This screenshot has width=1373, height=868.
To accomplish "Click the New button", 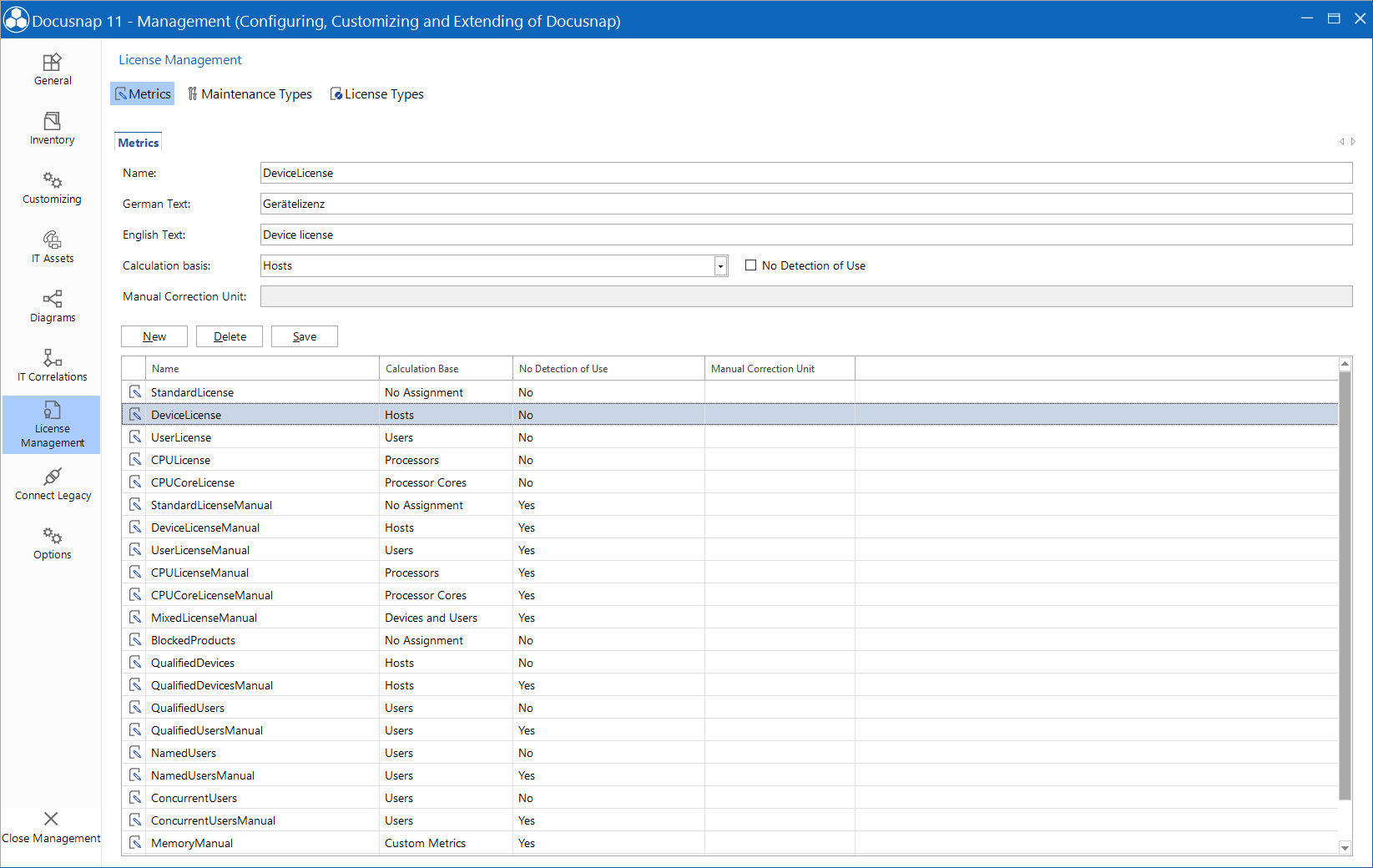I will pos(154,336).
